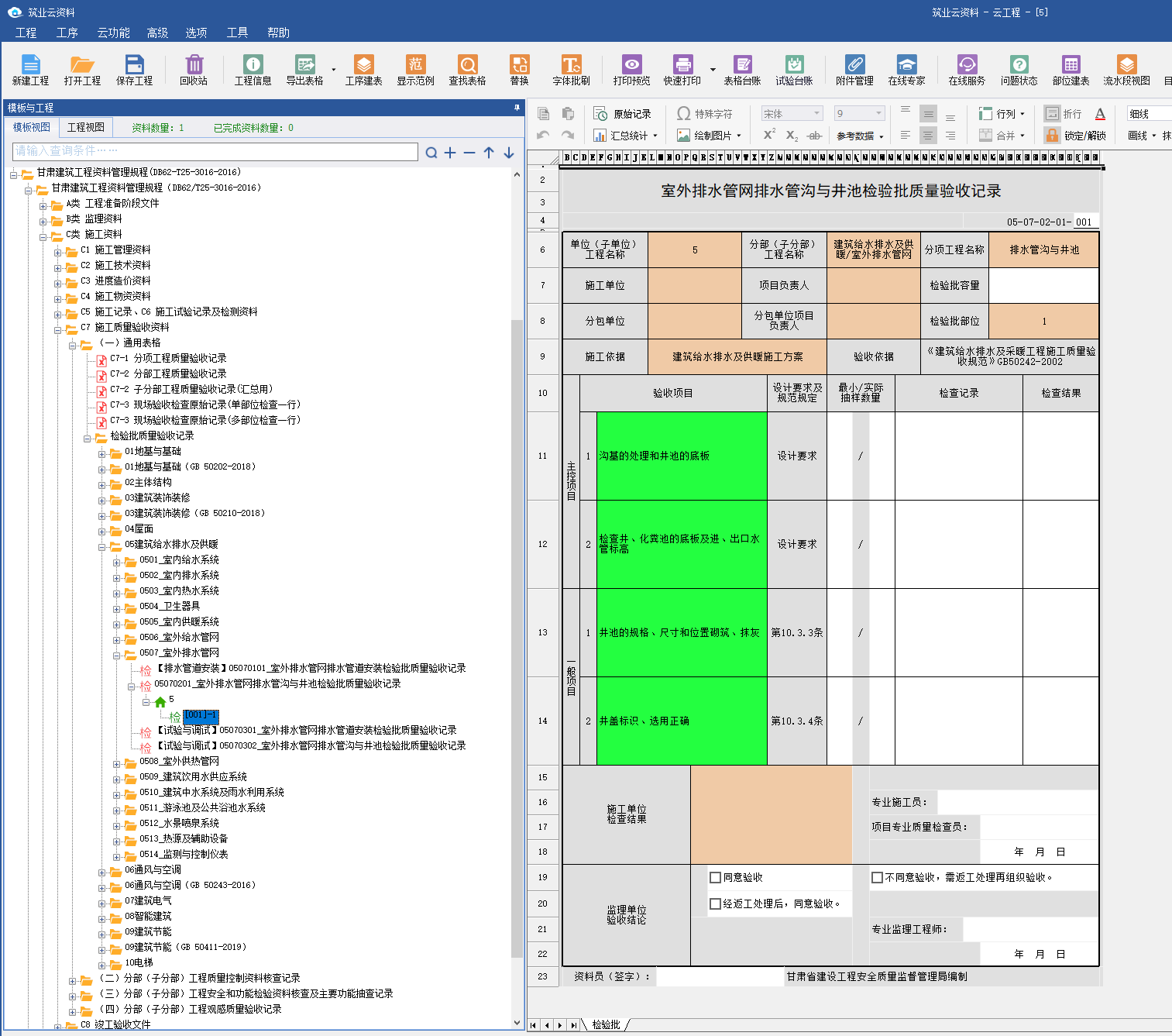Toggle 锁定/解锁 lock icon
This screenshot has width=1172, height=1036.
pyautogui.click(x=1052, y=135)
